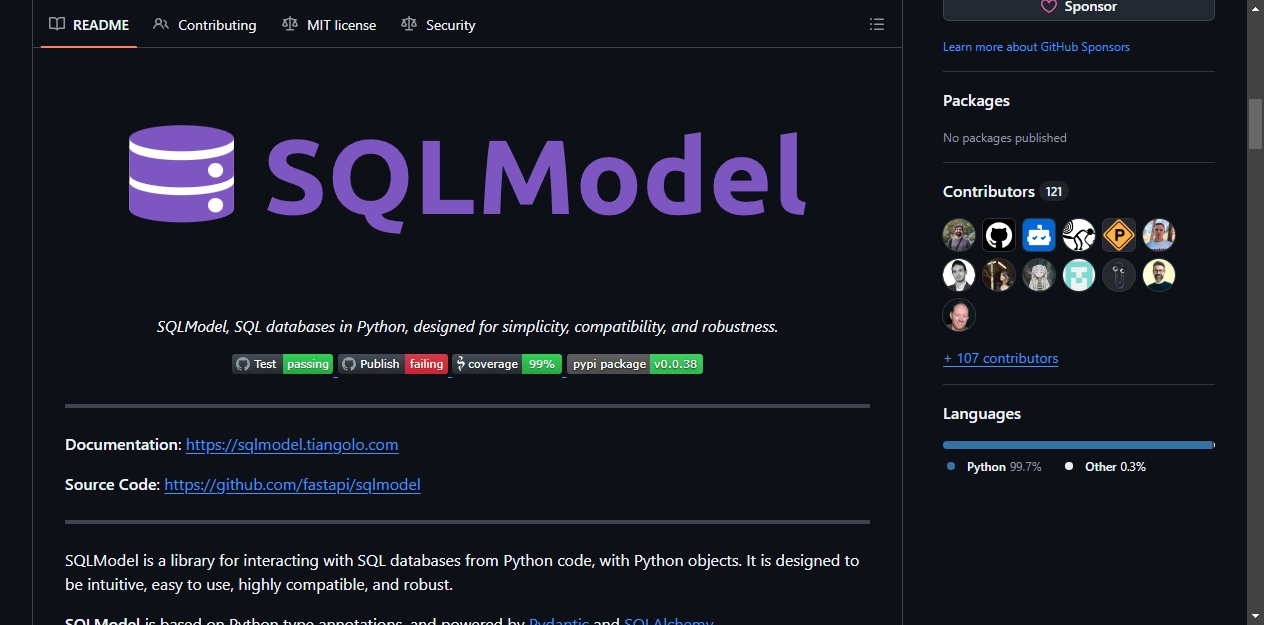Screen dimensions: 1264x625
Task: Open contributor avatar of bearded man outdoors
Action: pyautogui.click(x=959, y=235)
